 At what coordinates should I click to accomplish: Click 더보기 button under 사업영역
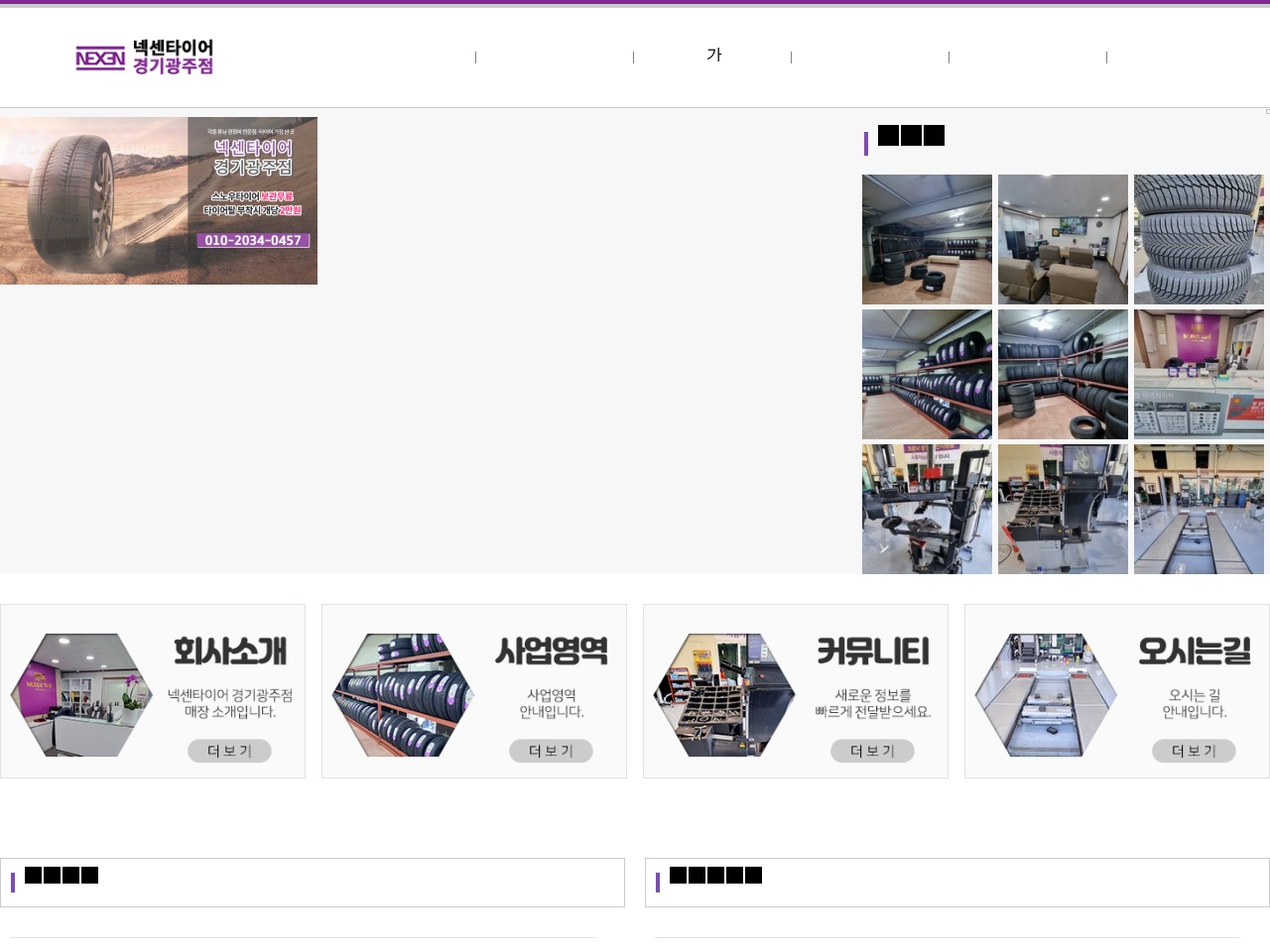coord(551,751)
